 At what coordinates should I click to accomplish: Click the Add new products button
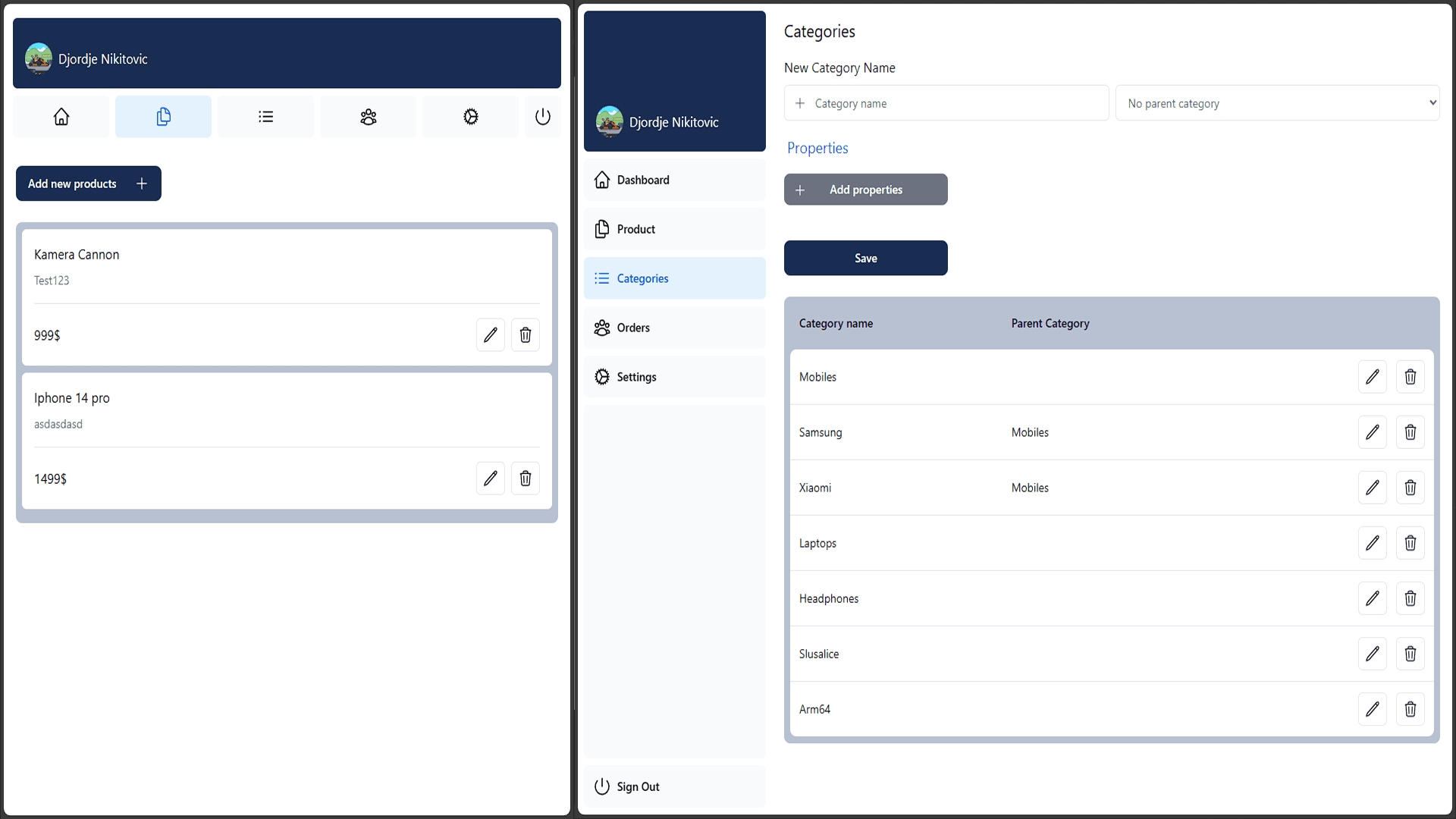[x=88, y=183]
